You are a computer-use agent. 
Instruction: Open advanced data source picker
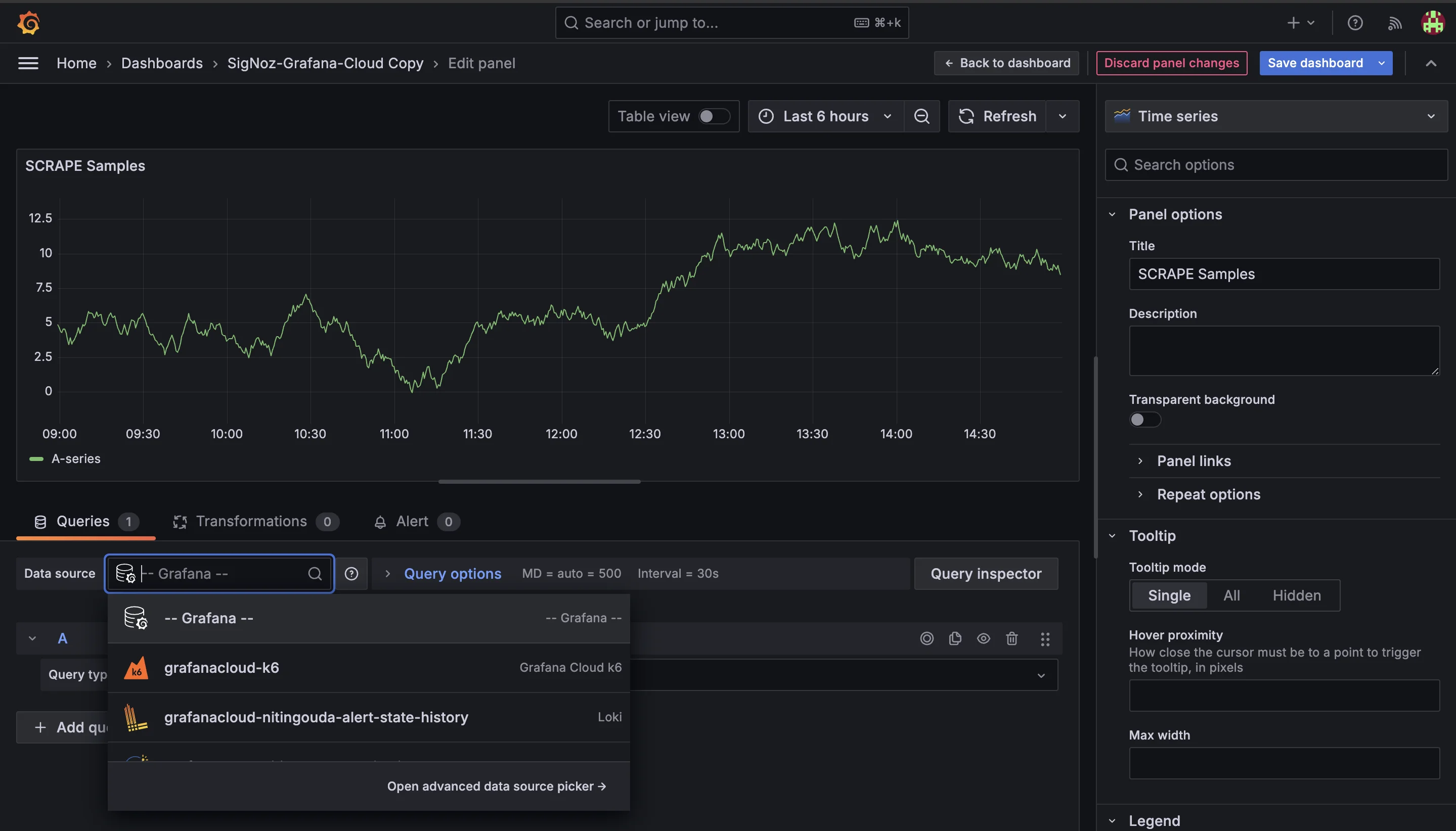tap(496, 787)
